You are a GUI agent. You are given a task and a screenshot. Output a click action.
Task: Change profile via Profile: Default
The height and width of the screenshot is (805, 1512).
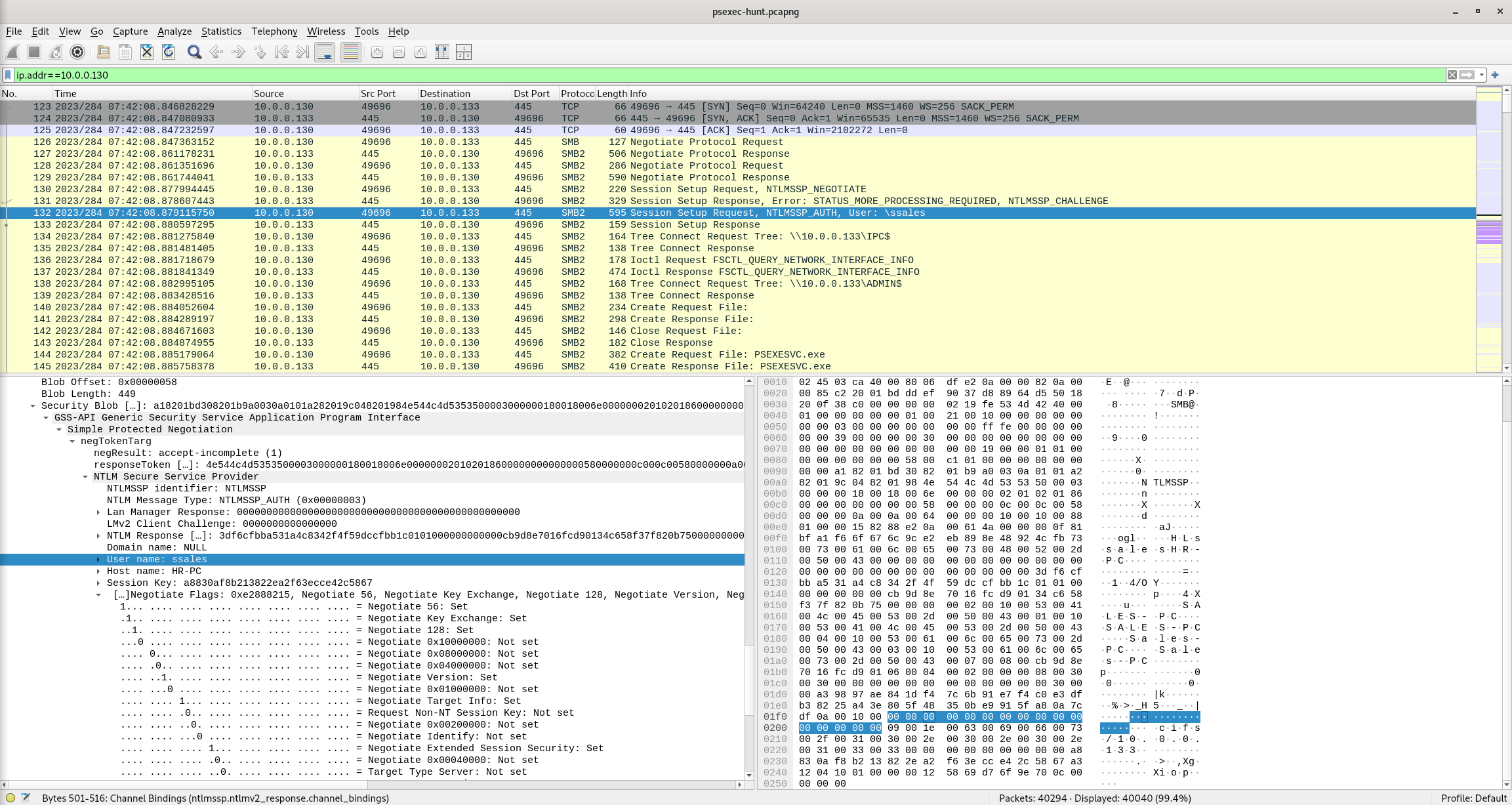click(1473, 798)
